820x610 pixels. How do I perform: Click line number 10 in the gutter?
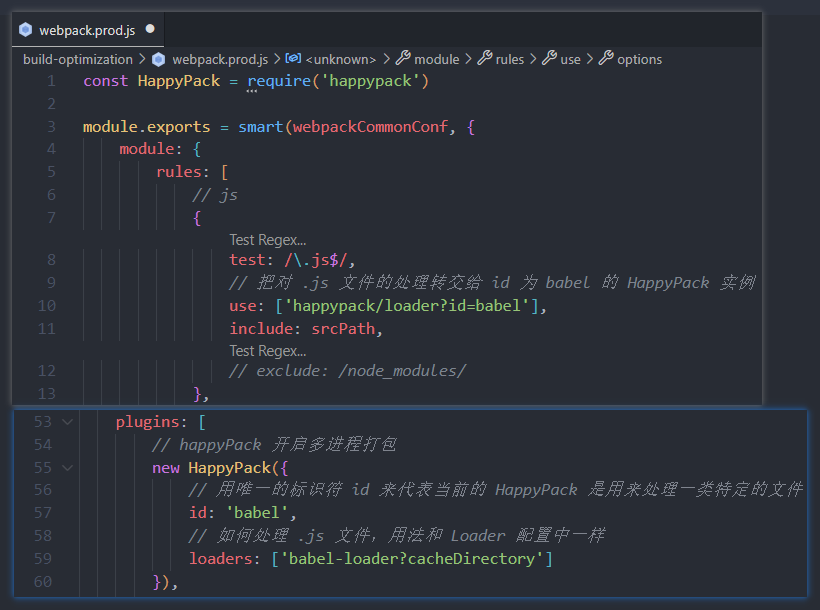pos(47,306)
